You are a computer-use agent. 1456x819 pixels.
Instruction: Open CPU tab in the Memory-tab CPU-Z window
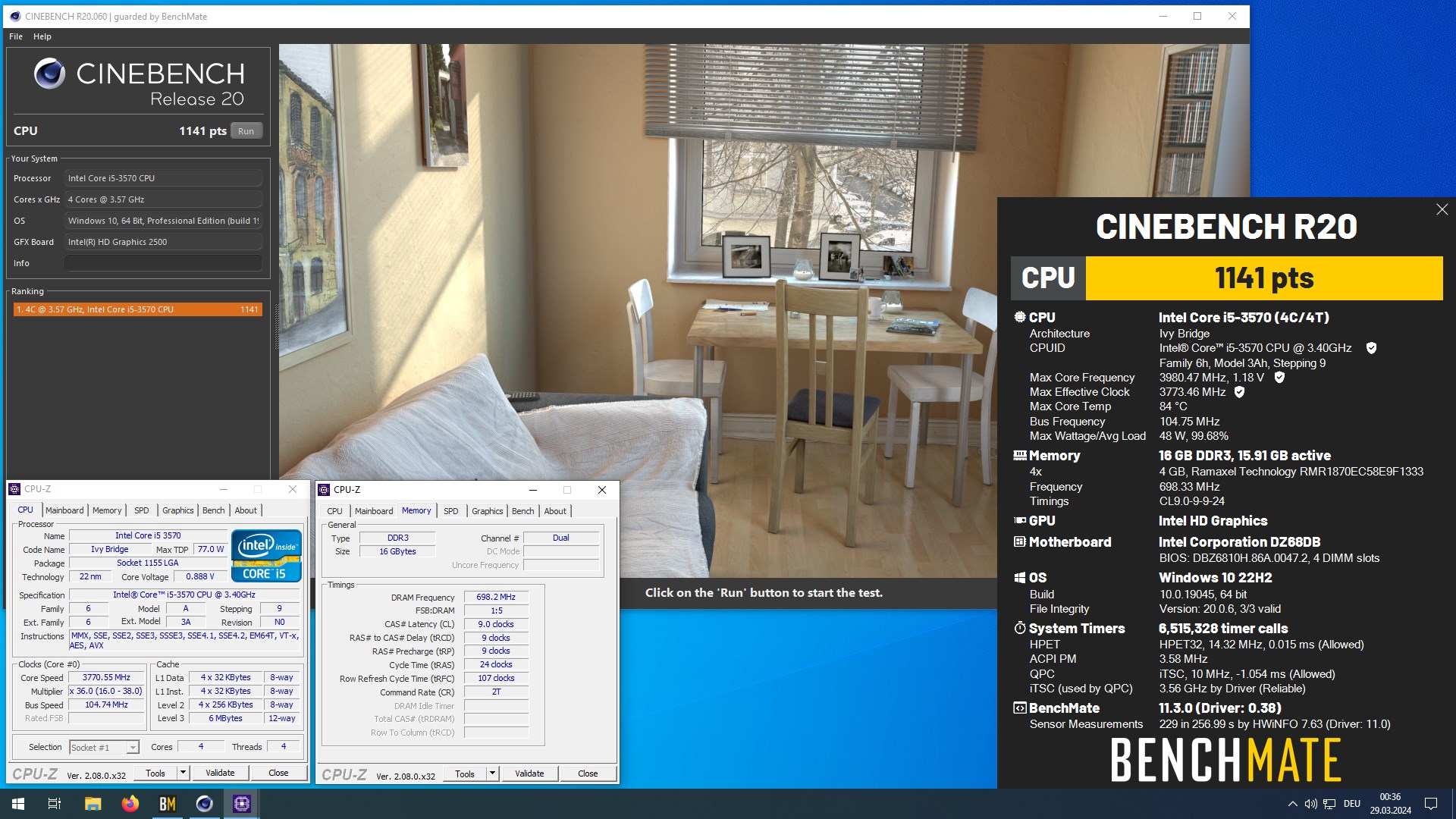(335, 511)
